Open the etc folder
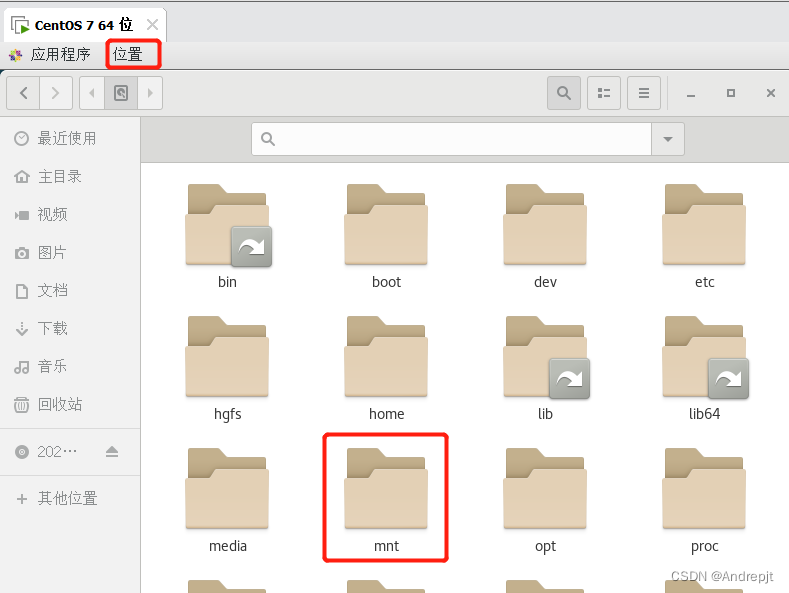This screenshot has width=789, height=593. point(704,236)
